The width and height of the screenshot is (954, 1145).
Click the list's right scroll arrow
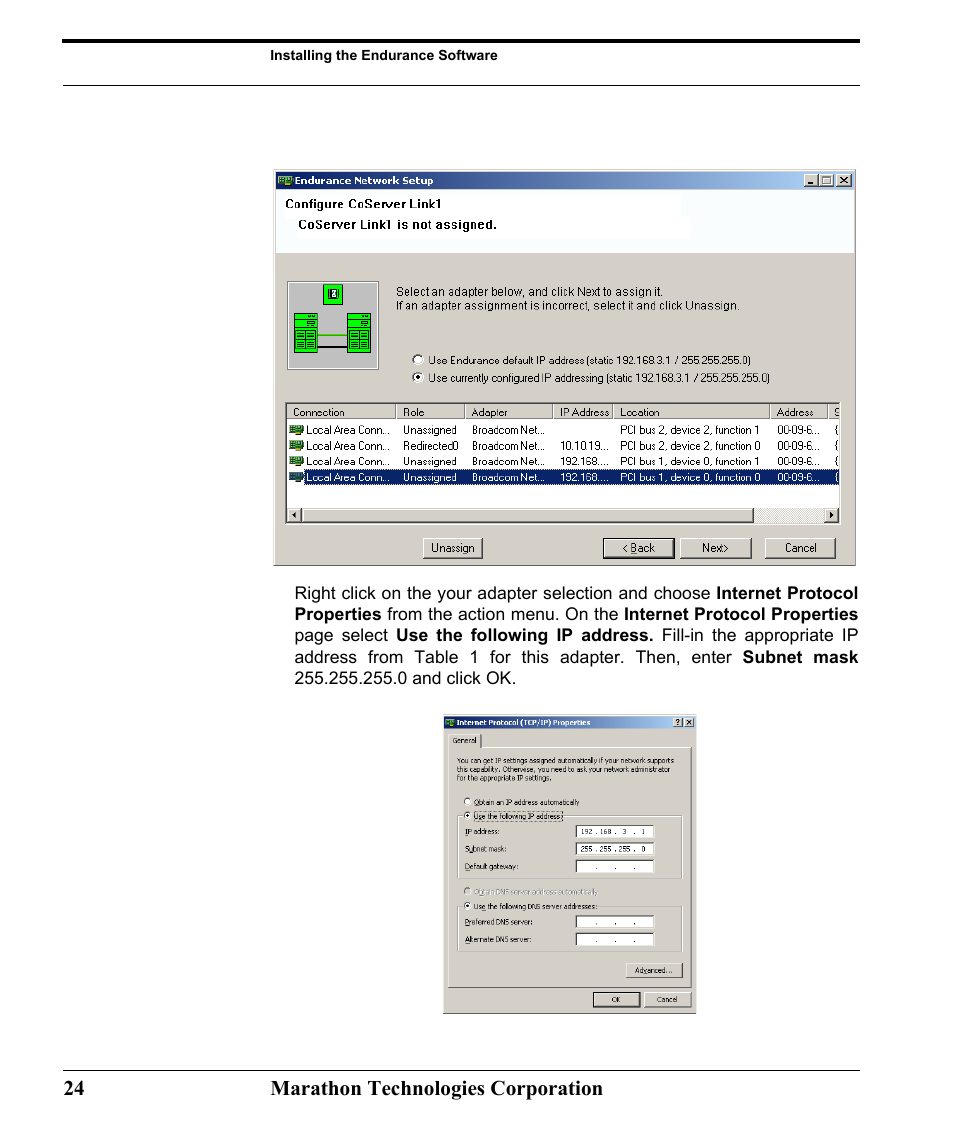(x=831, y=516)
